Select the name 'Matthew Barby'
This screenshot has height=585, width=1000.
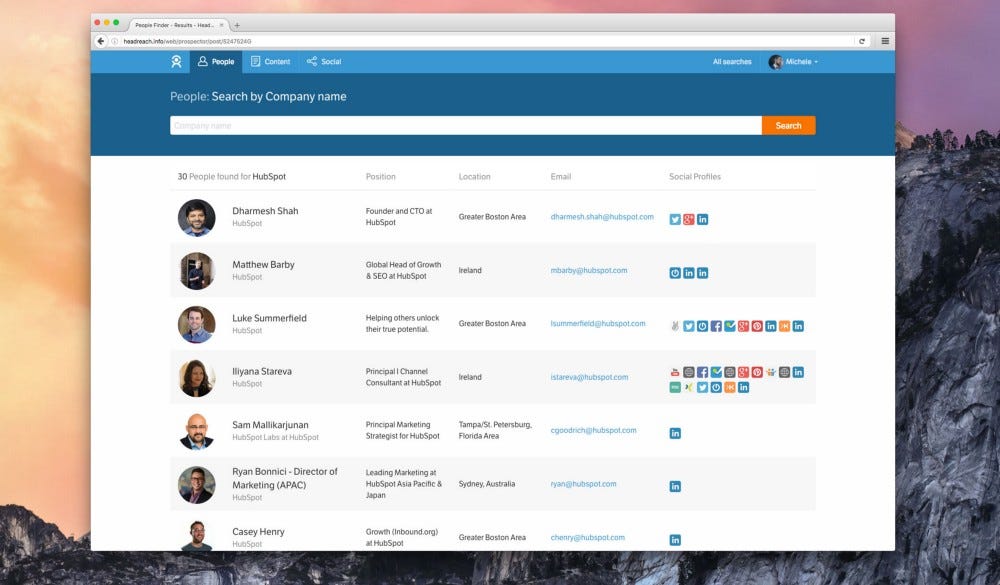coord(263,265)
